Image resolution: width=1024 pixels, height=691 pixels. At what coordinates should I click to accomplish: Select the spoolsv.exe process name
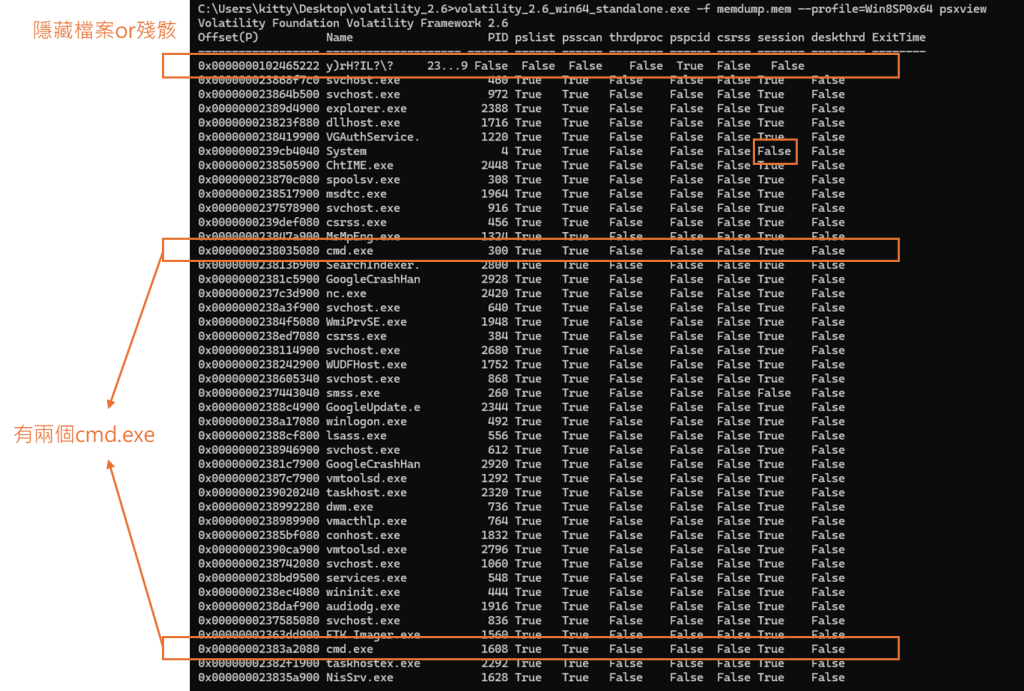(363, 180)
